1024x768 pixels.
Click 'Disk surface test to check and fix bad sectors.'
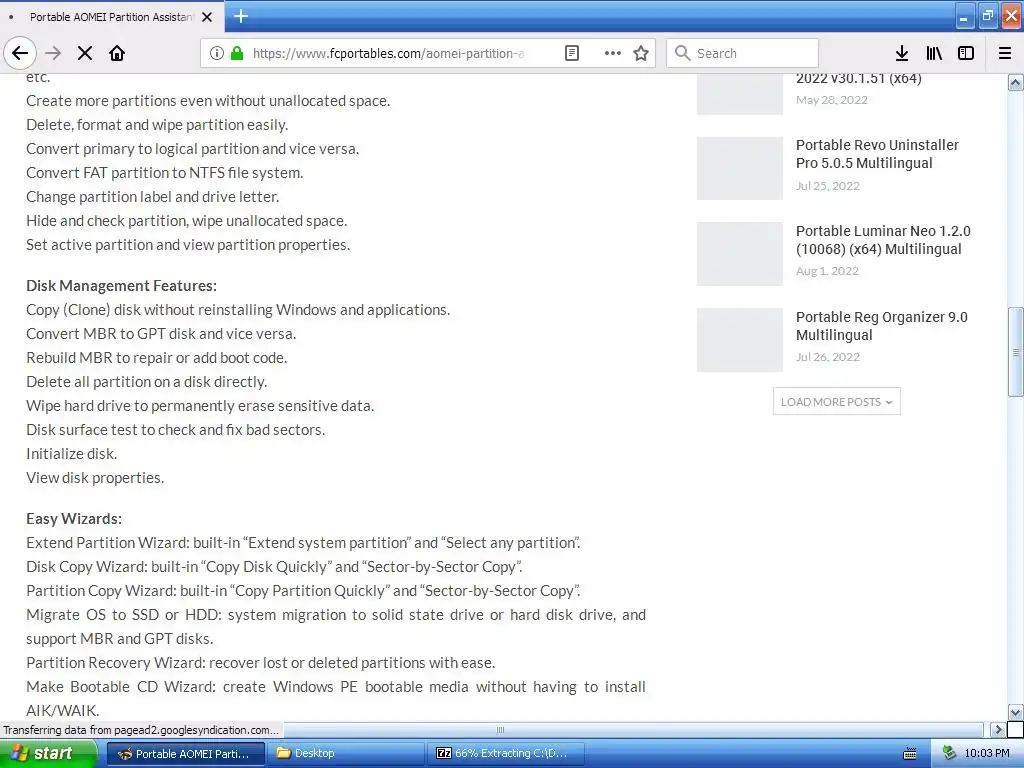pyautogui.click(x=176, y=430)
